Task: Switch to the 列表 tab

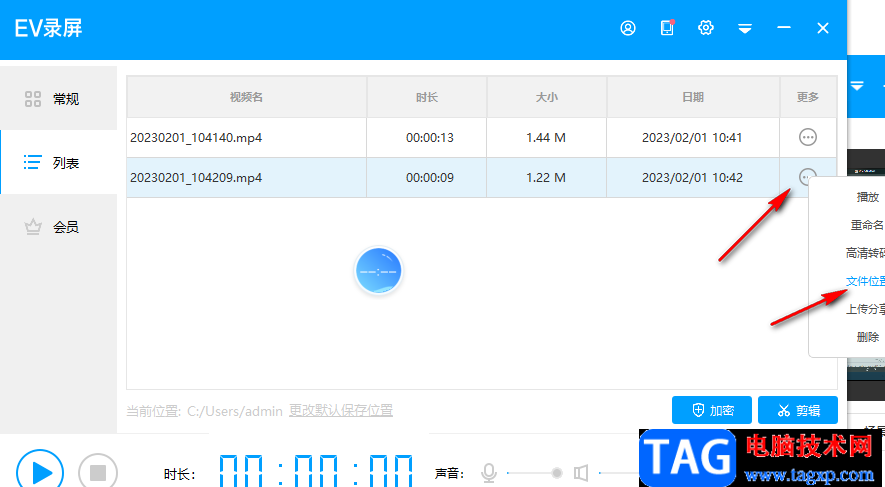Action: [x=59, y=163]
